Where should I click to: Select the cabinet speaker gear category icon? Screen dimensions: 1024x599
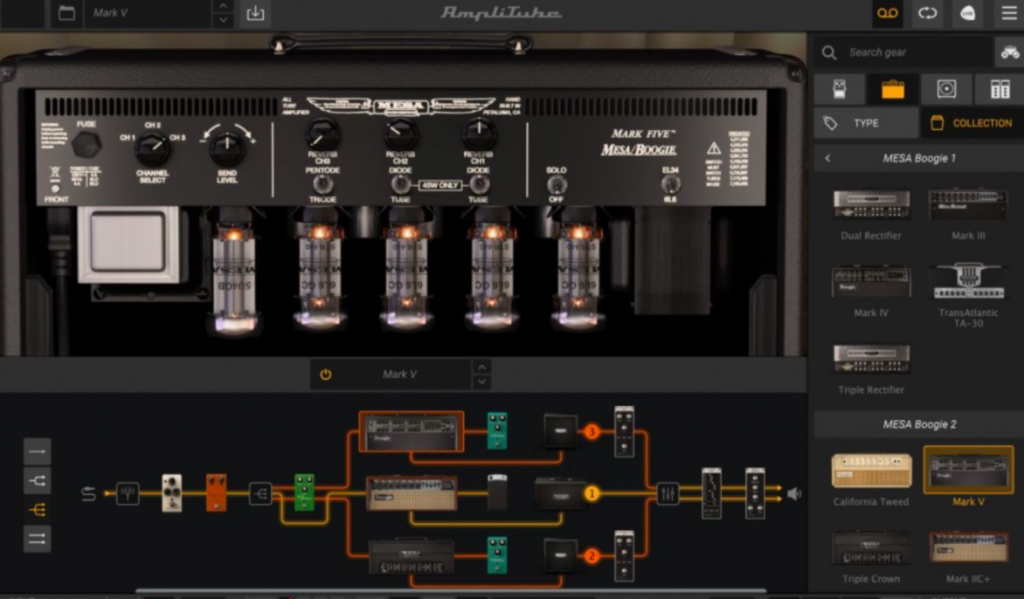pyautogui.click(x=946, y=89)
